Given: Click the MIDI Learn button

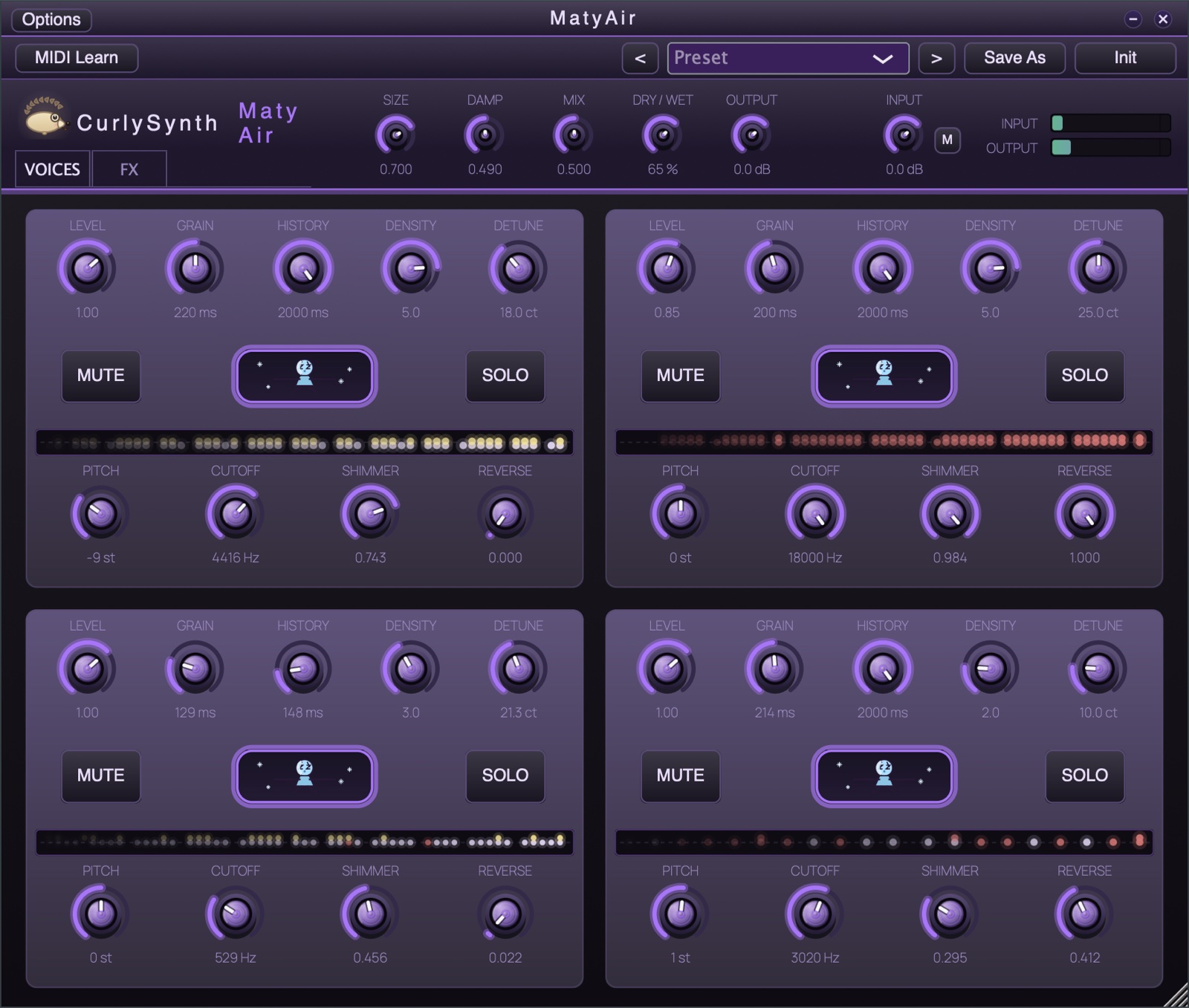Looking at the screenshot, I should click(77, 58).
